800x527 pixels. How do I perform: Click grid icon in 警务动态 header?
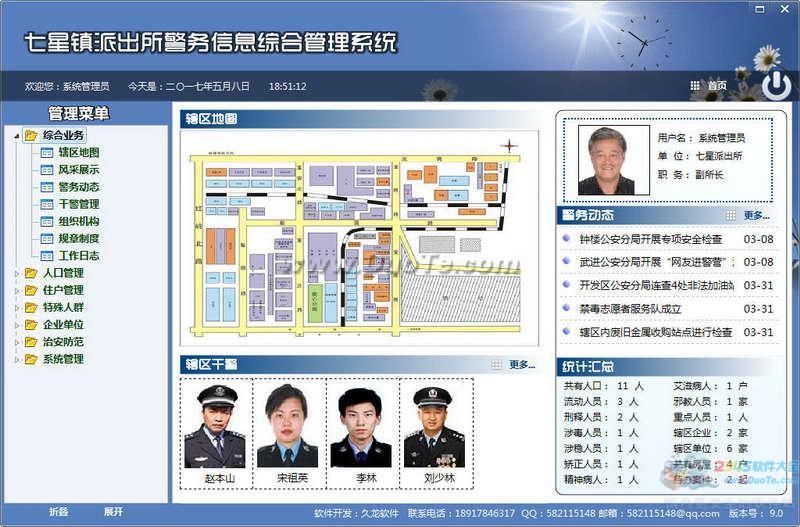pyautogui.click(x=731, y=216)
